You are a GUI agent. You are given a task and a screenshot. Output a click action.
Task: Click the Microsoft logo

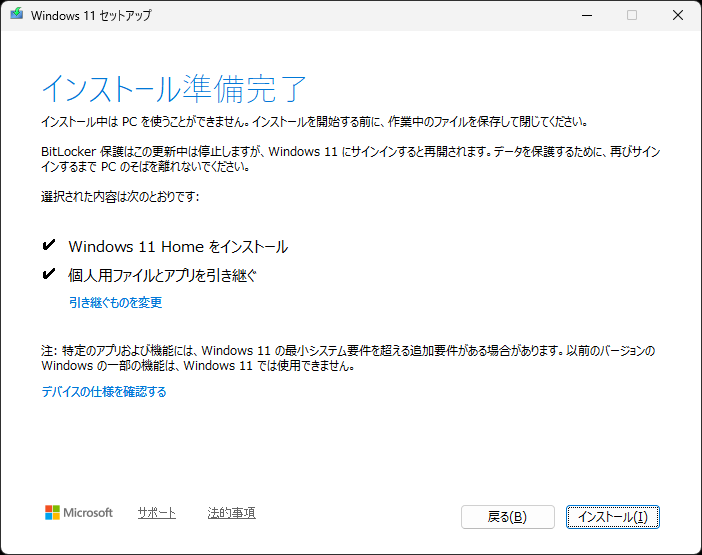pos(79,513)
